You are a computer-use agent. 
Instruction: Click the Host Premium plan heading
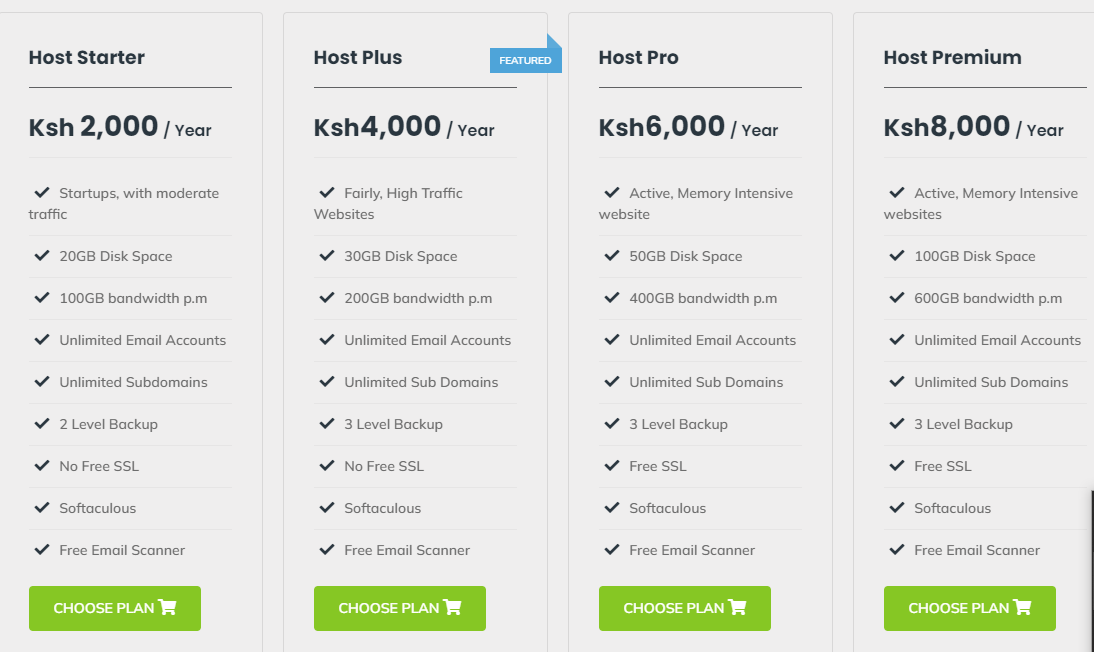[x=952, y=57]
